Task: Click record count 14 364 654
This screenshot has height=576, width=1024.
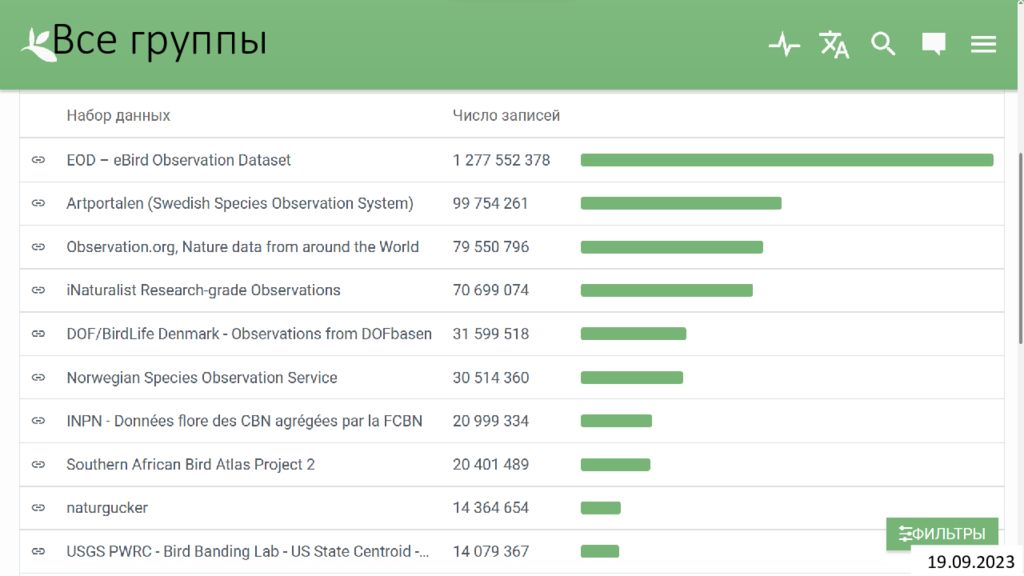Action: click(490, 507)
